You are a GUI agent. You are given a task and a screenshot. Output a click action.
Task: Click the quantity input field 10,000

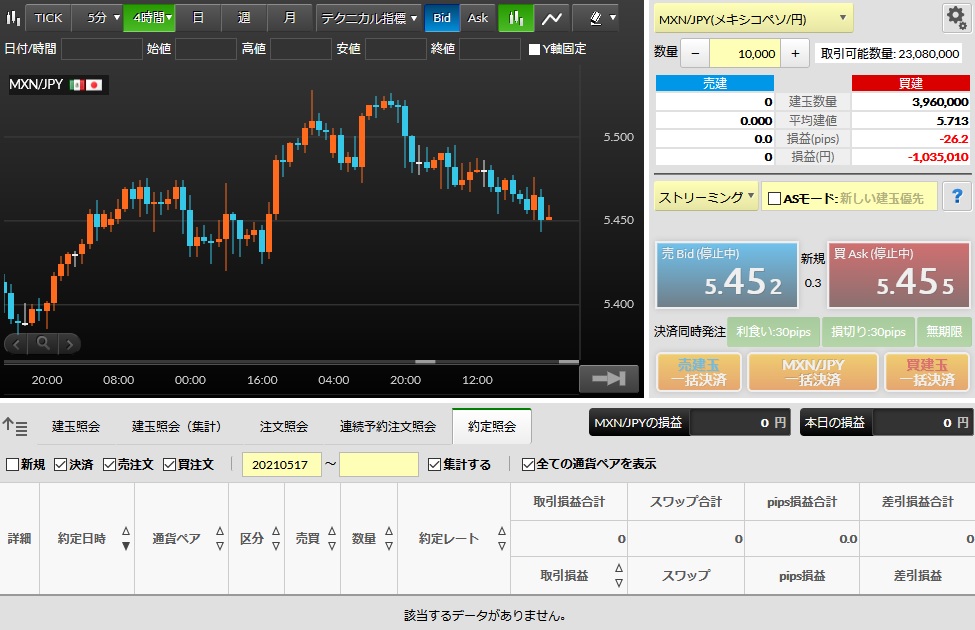coord(745,54)
